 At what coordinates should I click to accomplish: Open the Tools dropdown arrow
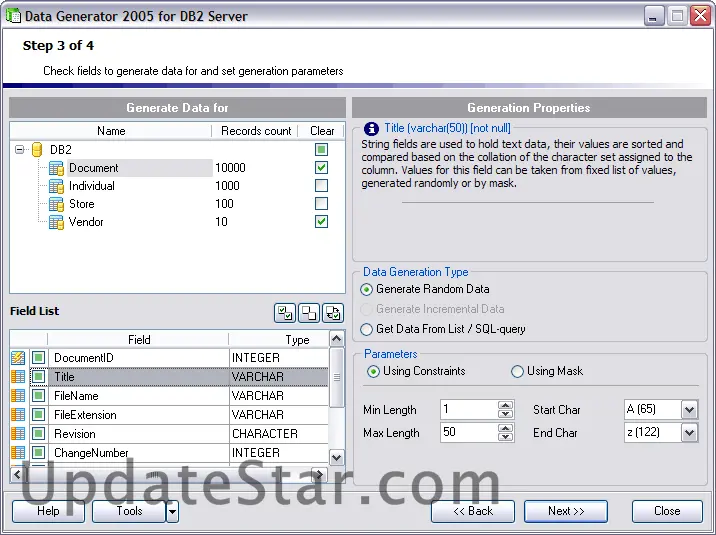(172, 511)
